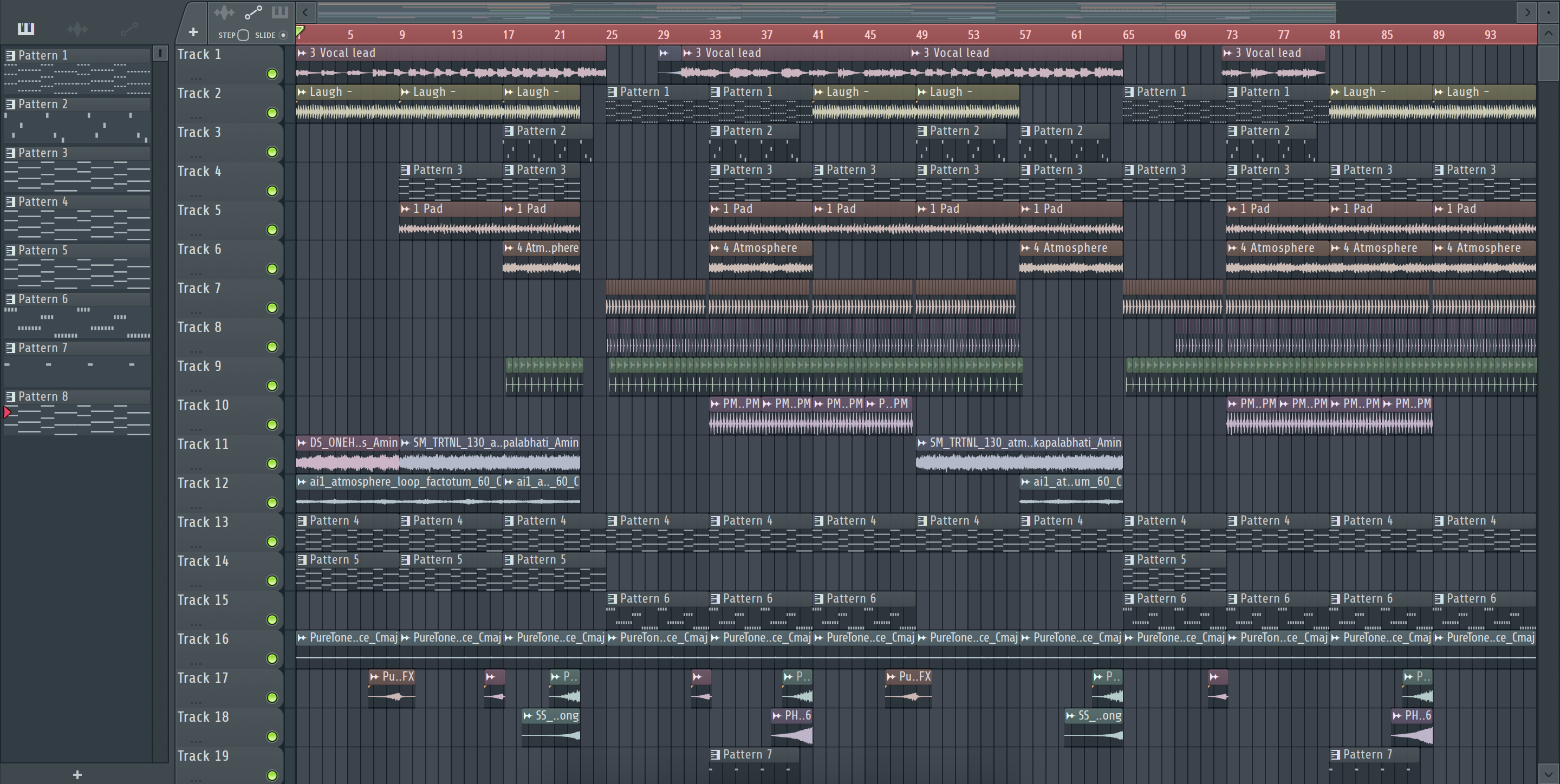Mute Track 4 using its green LED

tap(272, 191)
